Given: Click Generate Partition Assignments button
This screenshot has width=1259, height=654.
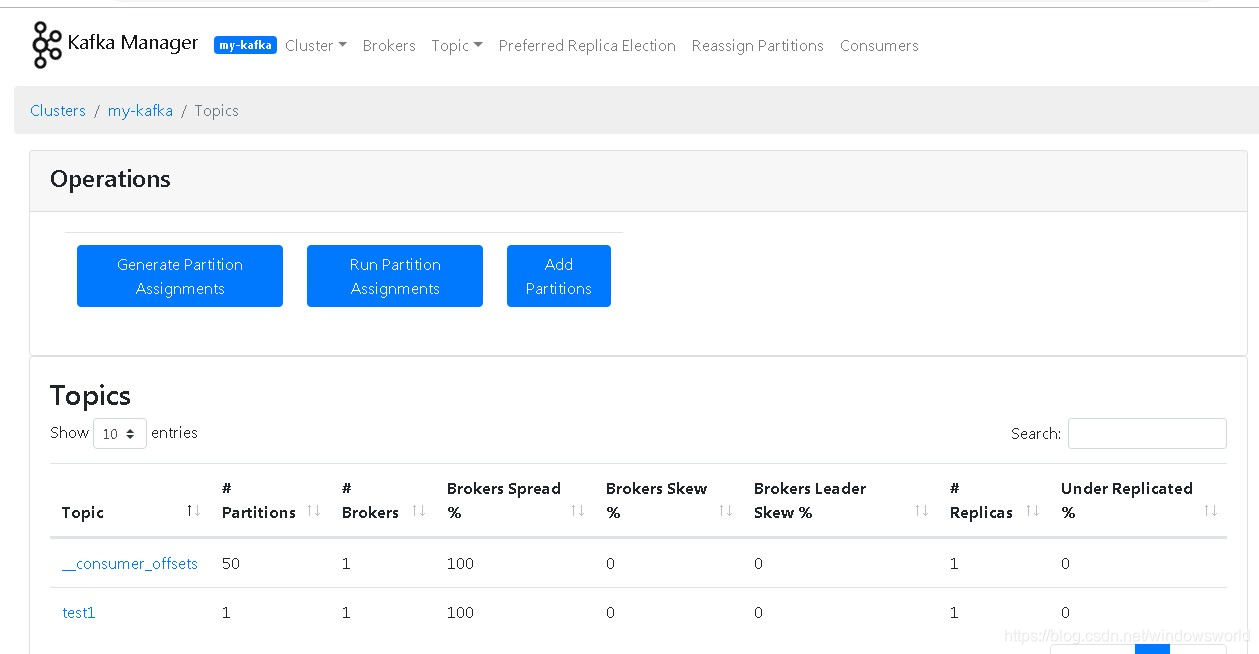Looking at the screenshot, I should pos(180,276).
